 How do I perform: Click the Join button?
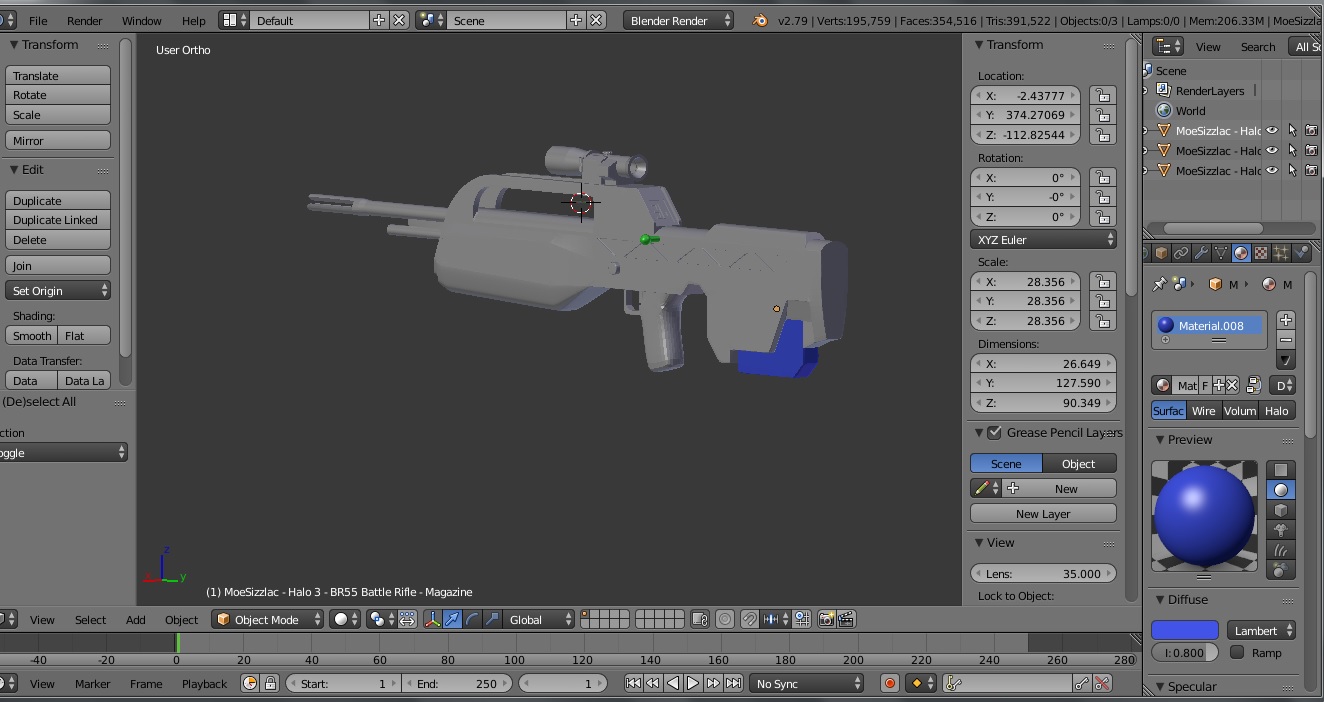[58, 266]
